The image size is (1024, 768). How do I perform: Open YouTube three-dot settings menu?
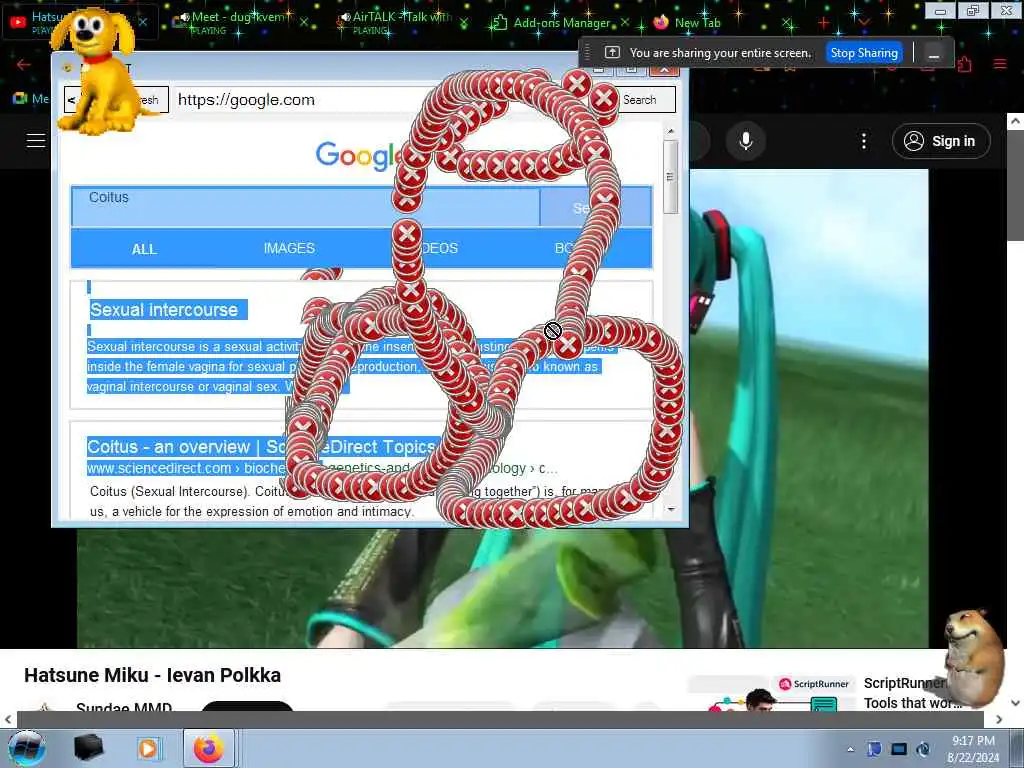(x=864, y=141)
